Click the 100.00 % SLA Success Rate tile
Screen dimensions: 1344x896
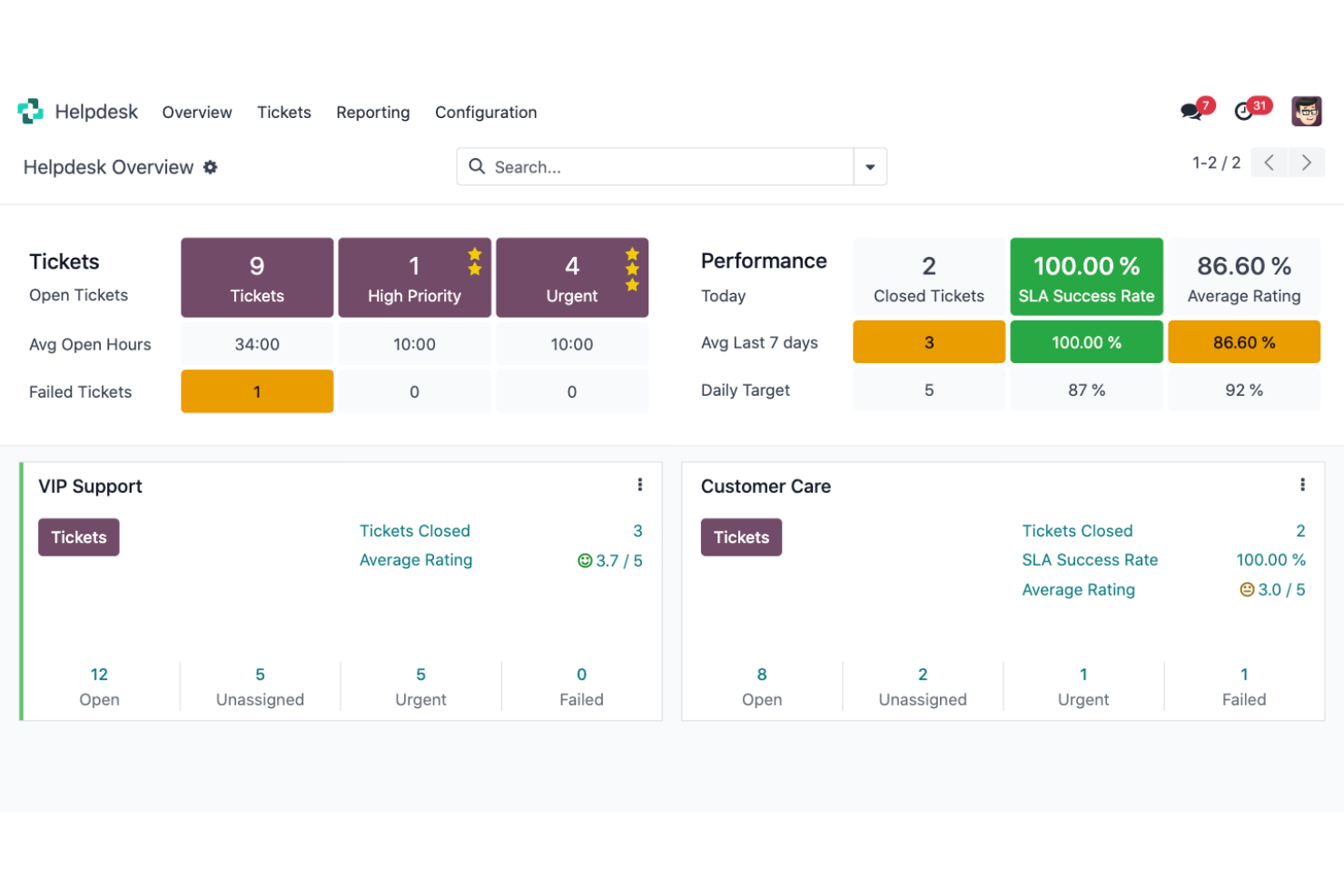pyautogui.click(x=1087, y=278)
